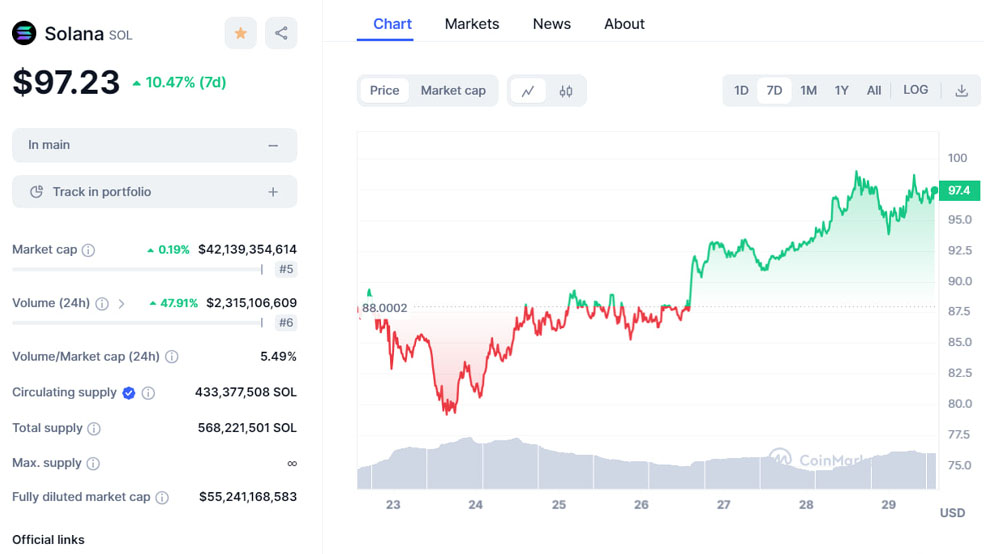Click the verified badge beside Circulating supply
Screen dimensions: 984x554
129,393
